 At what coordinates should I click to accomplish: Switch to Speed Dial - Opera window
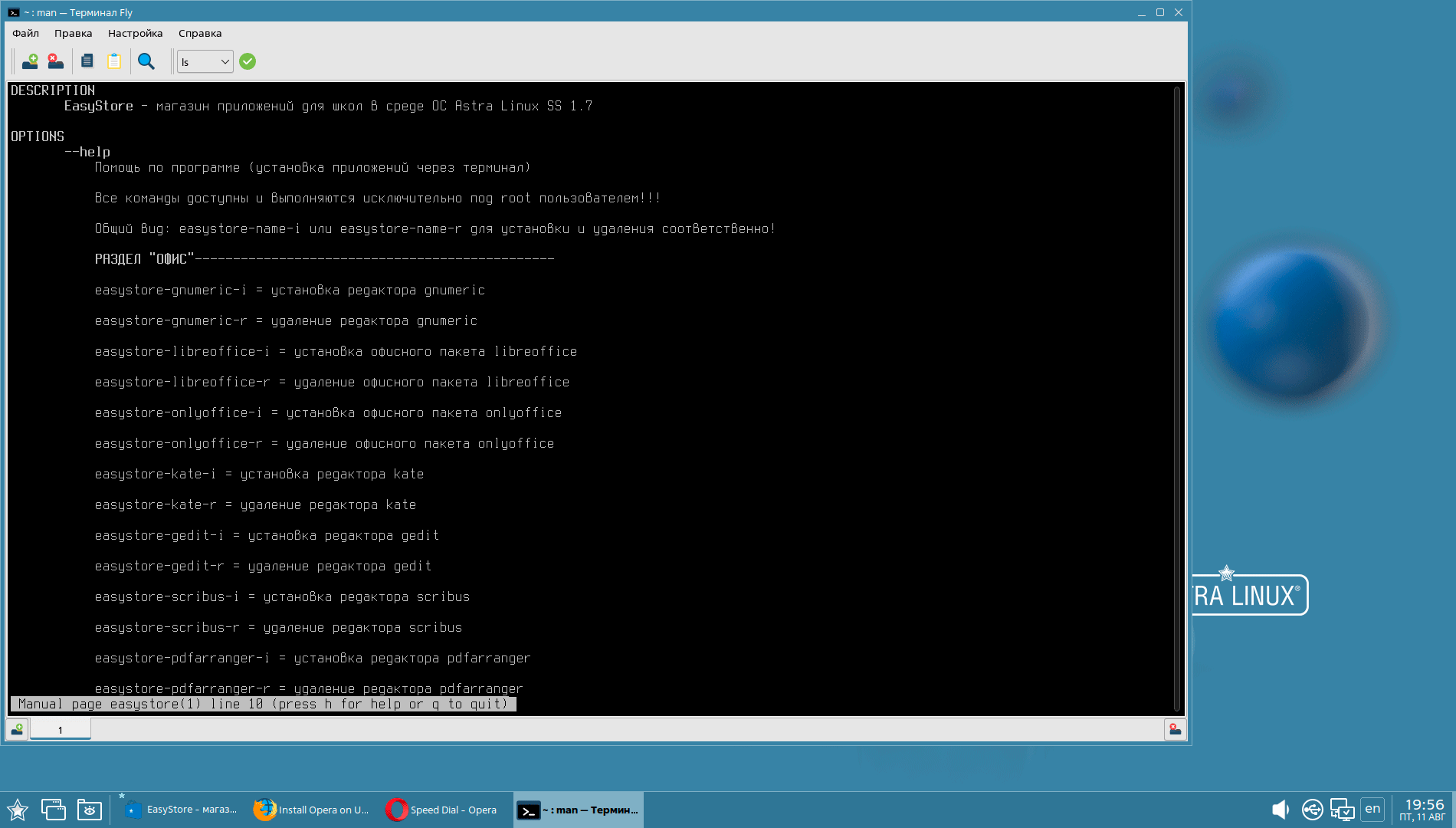441,810
